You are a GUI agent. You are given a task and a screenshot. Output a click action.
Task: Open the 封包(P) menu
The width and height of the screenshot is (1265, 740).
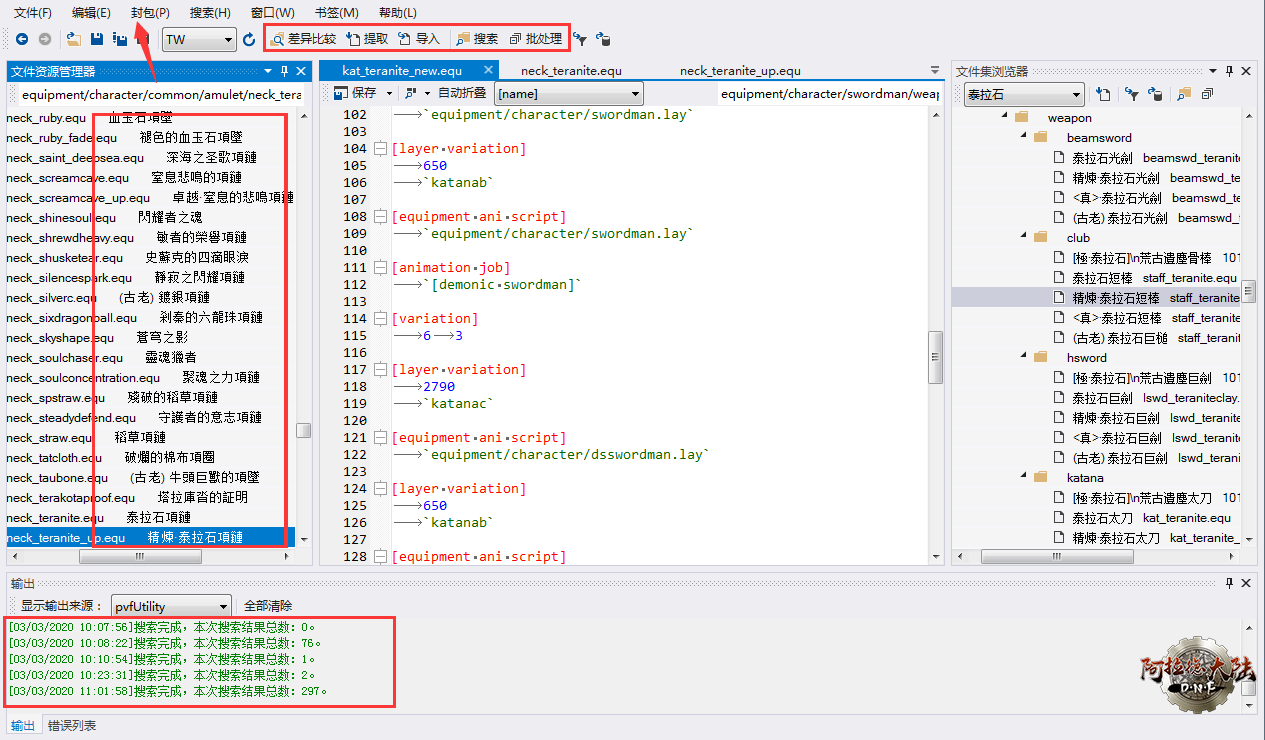tap(150, 12)
